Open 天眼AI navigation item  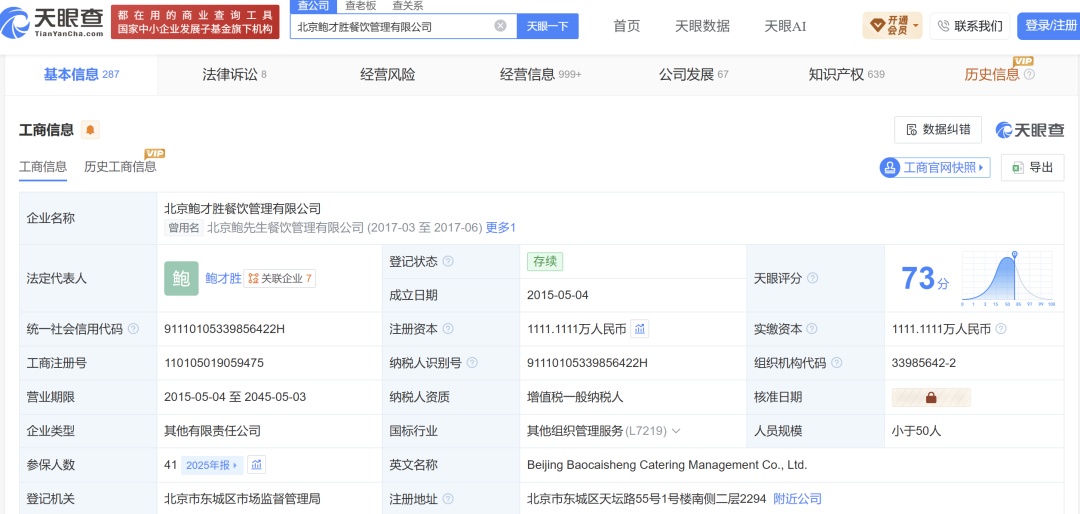[785, 26]
